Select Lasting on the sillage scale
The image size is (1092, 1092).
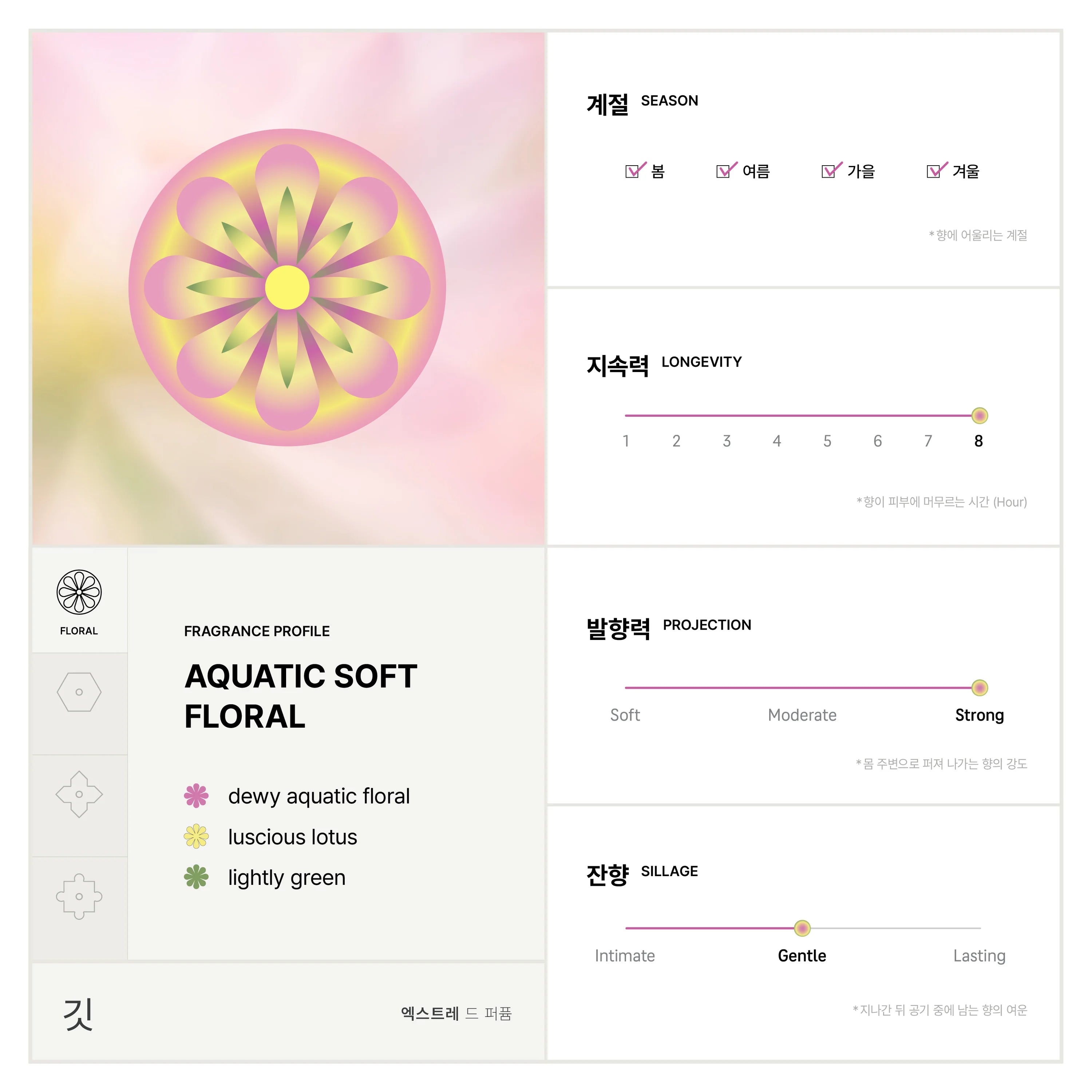(x=980, y=956)
